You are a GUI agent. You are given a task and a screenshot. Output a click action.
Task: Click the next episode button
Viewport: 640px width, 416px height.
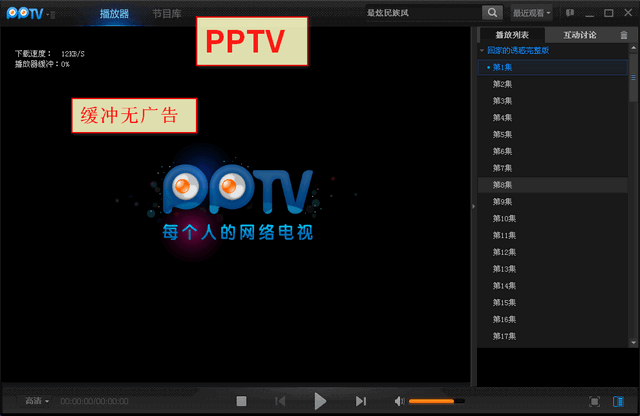[x=361, y=401]
